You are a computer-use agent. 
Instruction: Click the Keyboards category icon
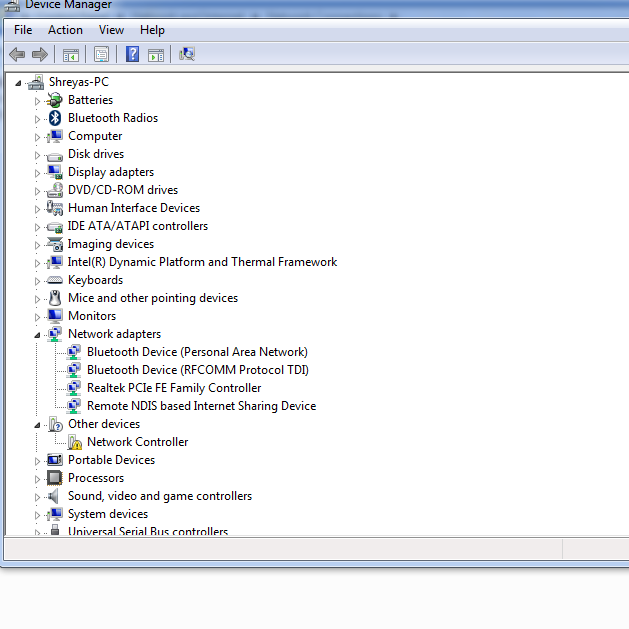[x=55, y=280]
